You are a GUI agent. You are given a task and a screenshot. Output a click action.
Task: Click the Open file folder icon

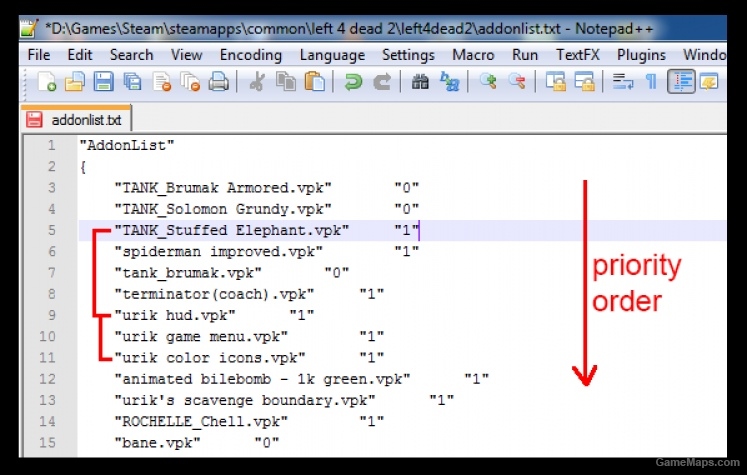point(75,81)
